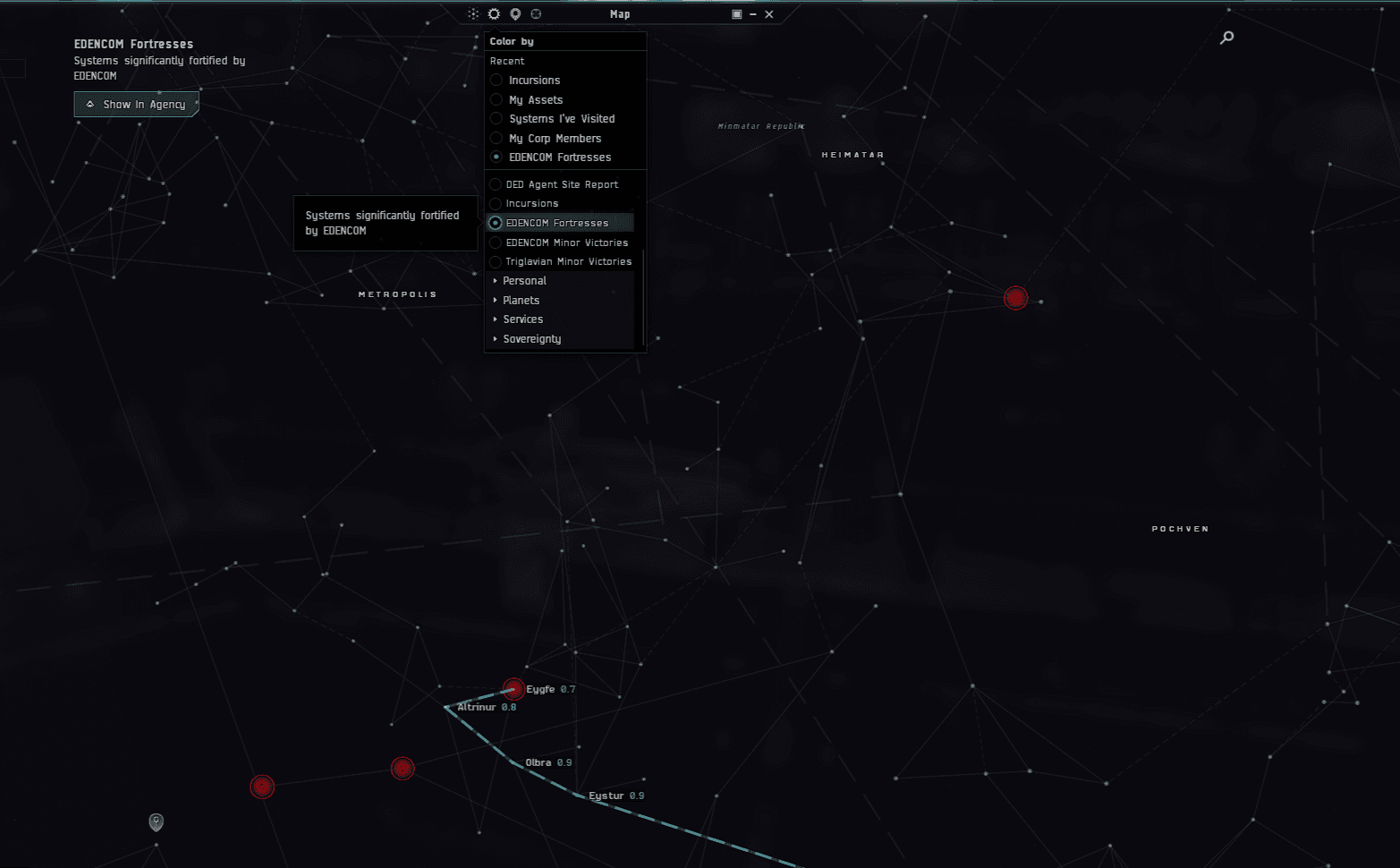Screen dimensions: 1400x868
Task: Click the Olbra 0.9 system label
Action: tap(548, 762)
